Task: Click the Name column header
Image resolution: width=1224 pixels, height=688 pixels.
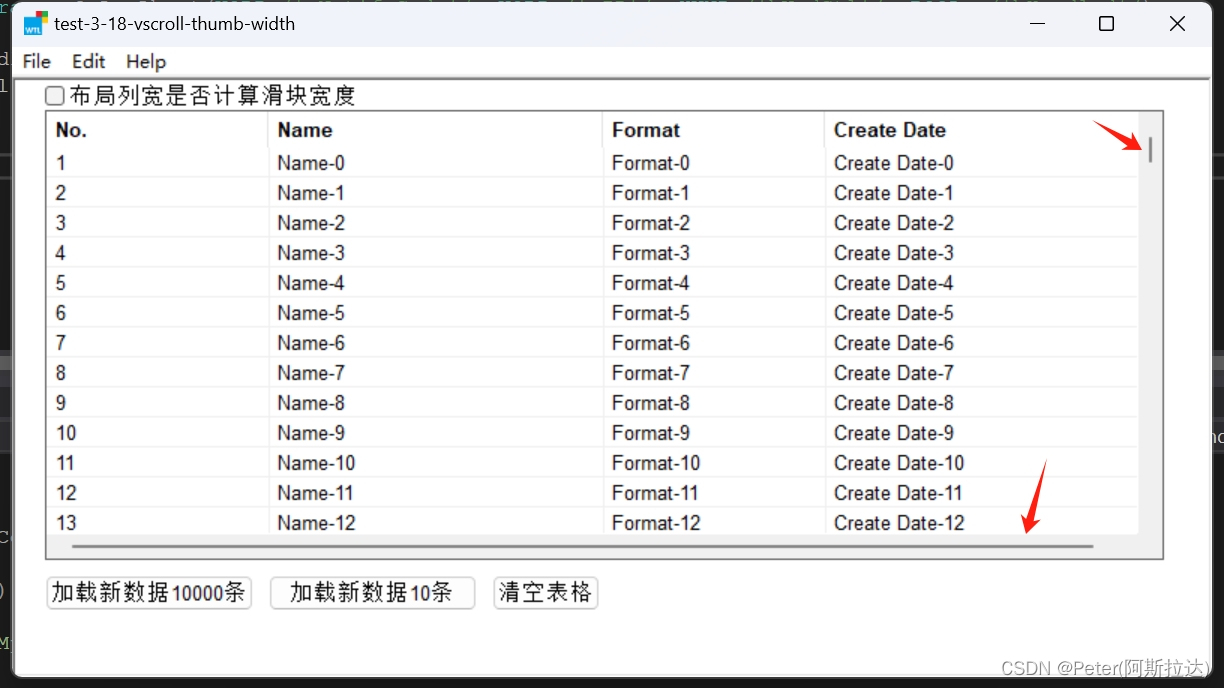Action: pos(435,130)
